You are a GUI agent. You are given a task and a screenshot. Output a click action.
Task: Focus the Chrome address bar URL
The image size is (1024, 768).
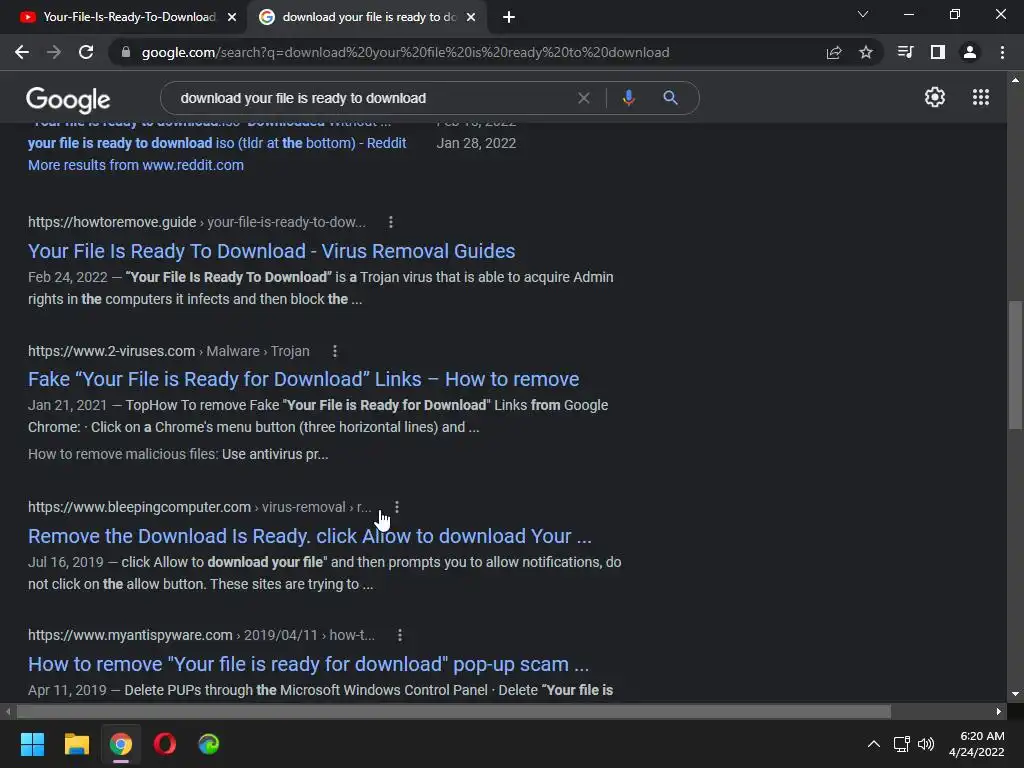click(x=406, y=52)
